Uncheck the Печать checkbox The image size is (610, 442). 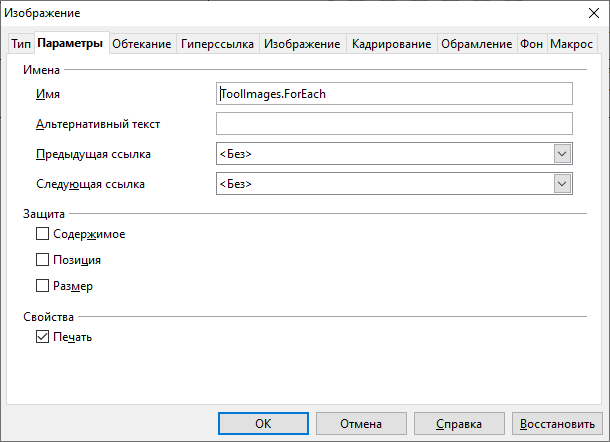coord(42,337)
